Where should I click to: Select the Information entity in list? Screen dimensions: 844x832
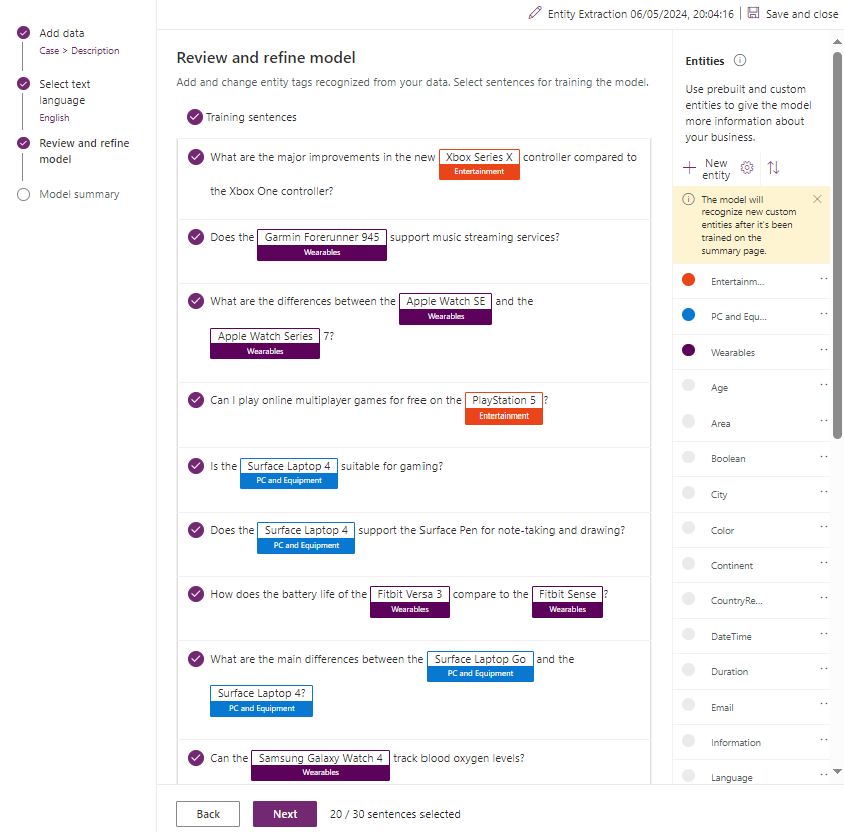(x=736, y=743)
